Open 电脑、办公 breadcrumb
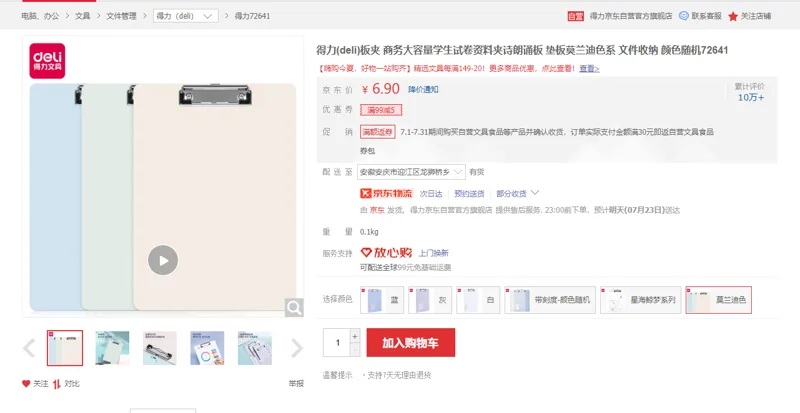The image size is (800, 413). point(40,16)
